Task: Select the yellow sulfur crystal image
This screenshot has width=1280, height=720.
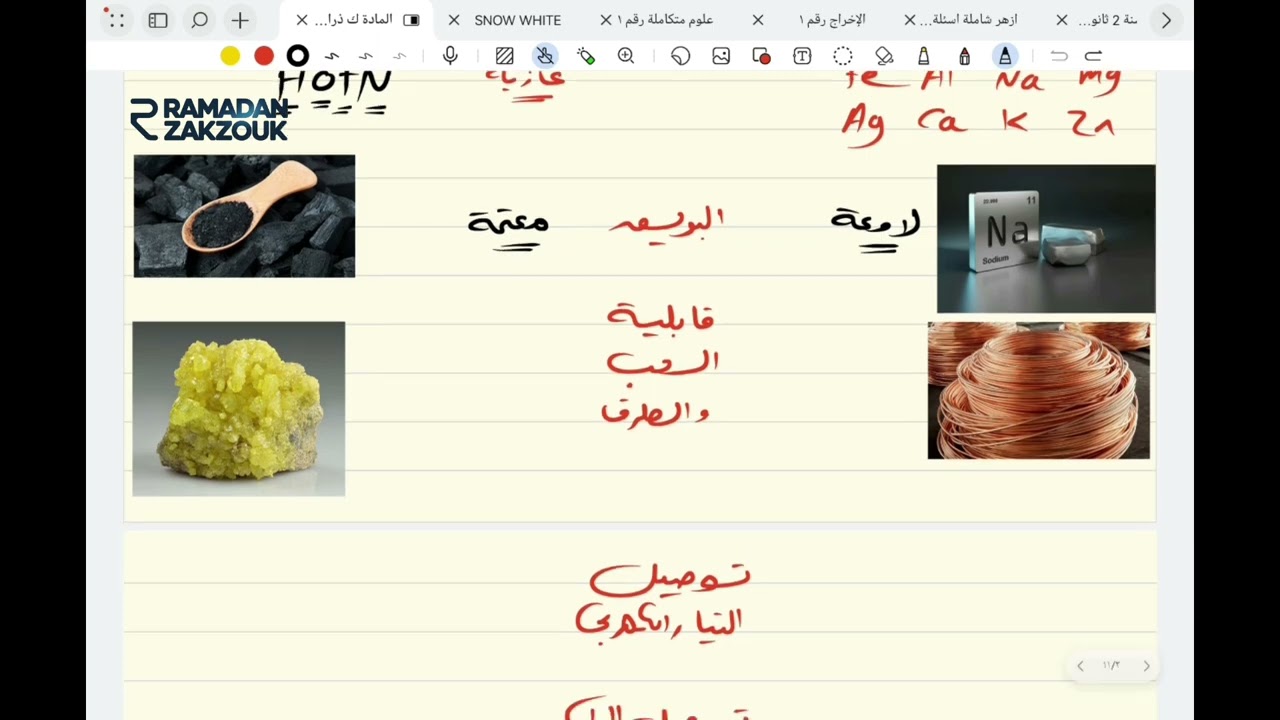Action: 239,409
